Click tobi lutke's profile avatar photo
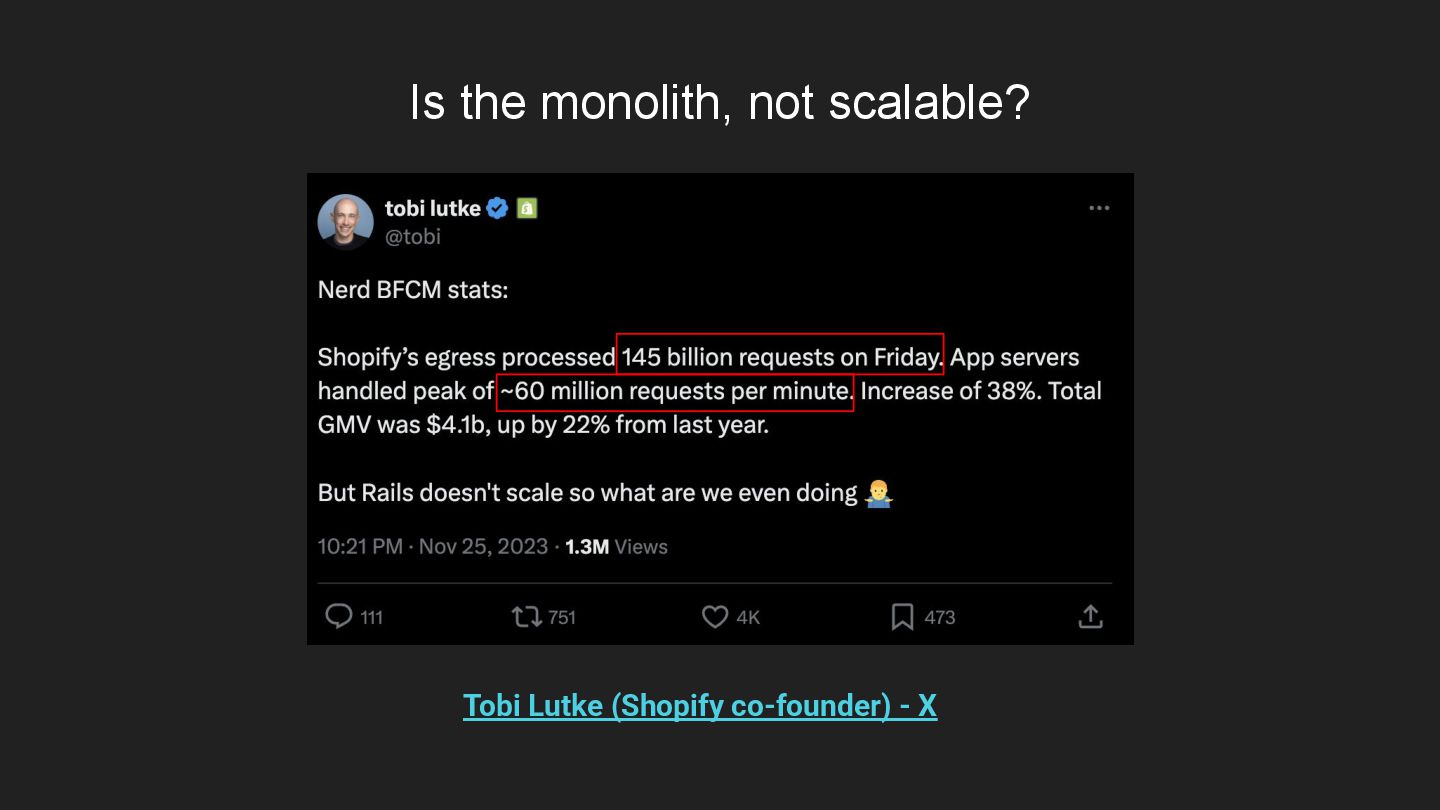 click(345, 221)
